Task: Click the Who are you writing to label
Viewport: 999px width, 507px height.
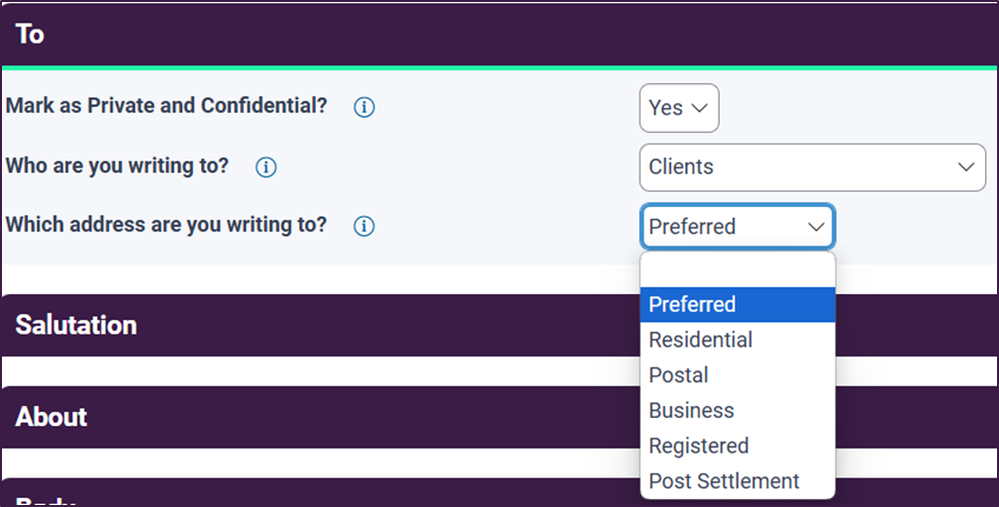Action: [117, 166]
